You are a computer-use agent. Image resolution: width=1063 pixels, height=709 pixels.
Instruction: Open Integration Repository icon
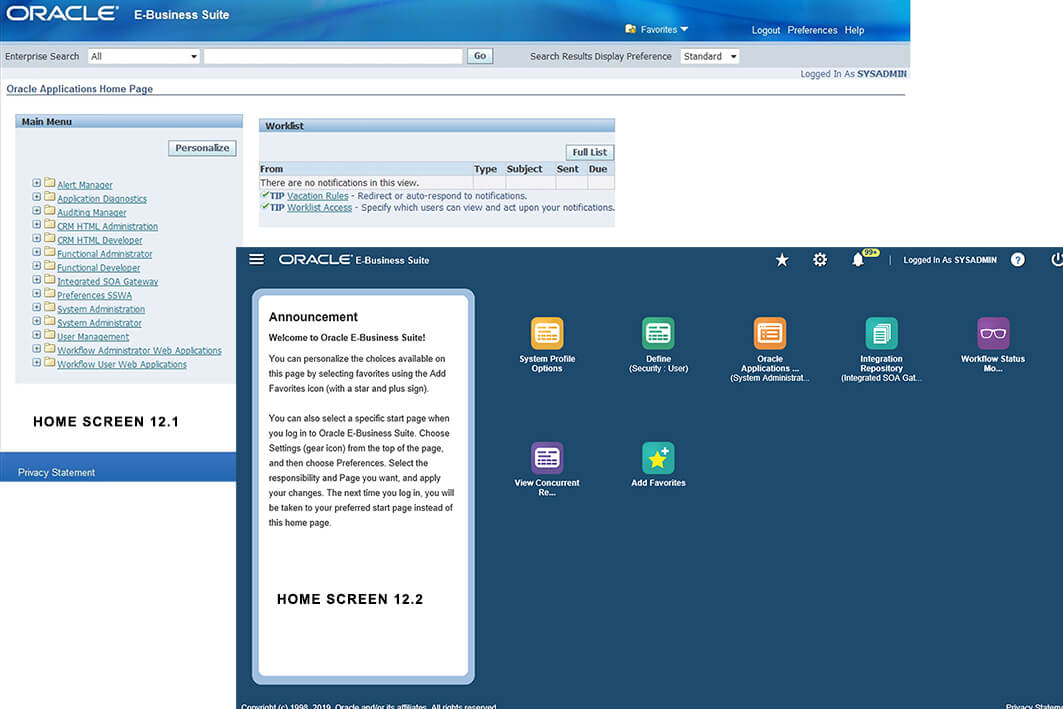coord(881,333)
